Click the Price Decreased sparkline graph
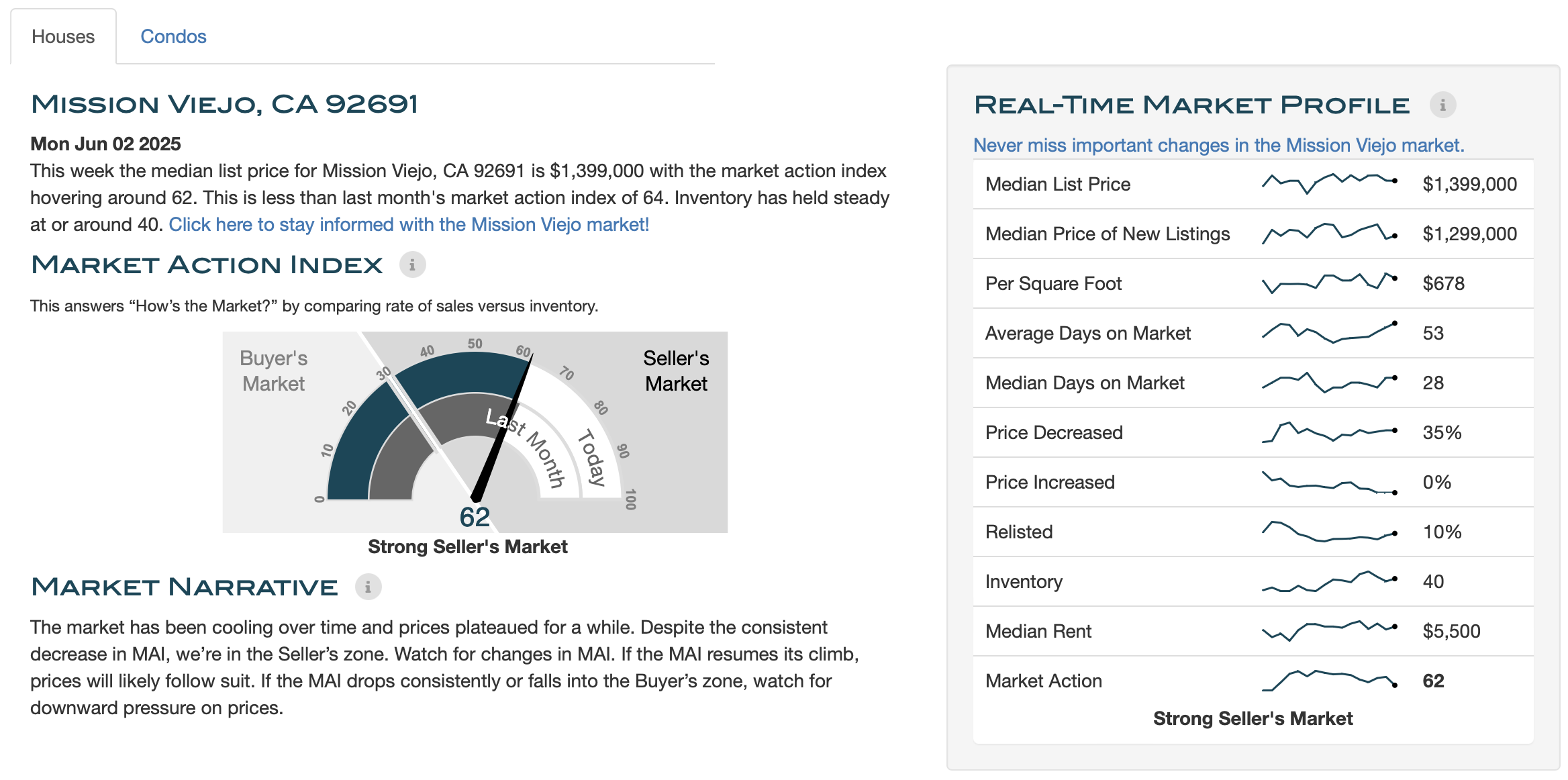The width and height of the screenshot is (1568, 780). click(x=1329, y=432)
